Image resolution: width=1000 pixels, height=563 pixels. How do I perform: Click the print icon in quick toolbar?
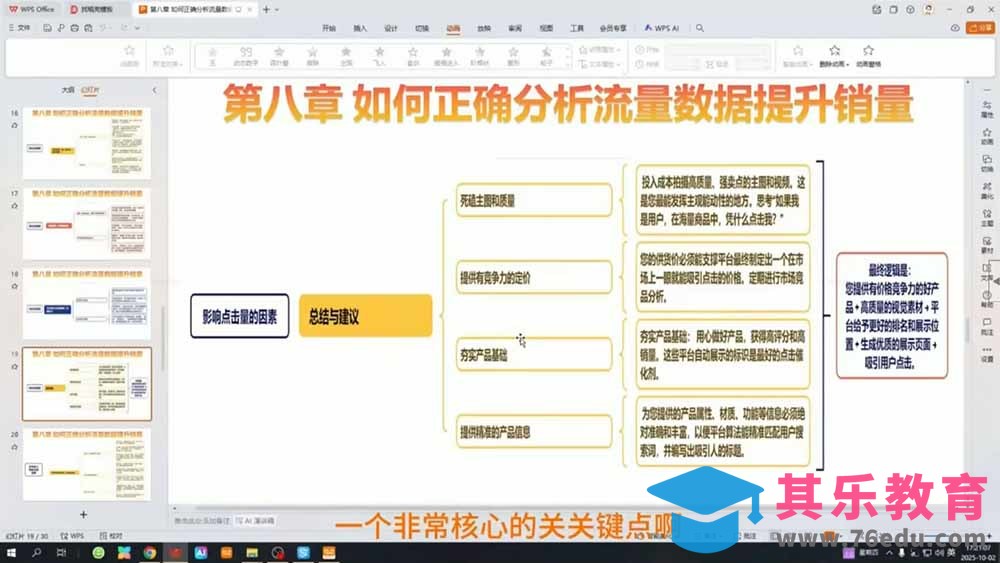coord(75,28)
